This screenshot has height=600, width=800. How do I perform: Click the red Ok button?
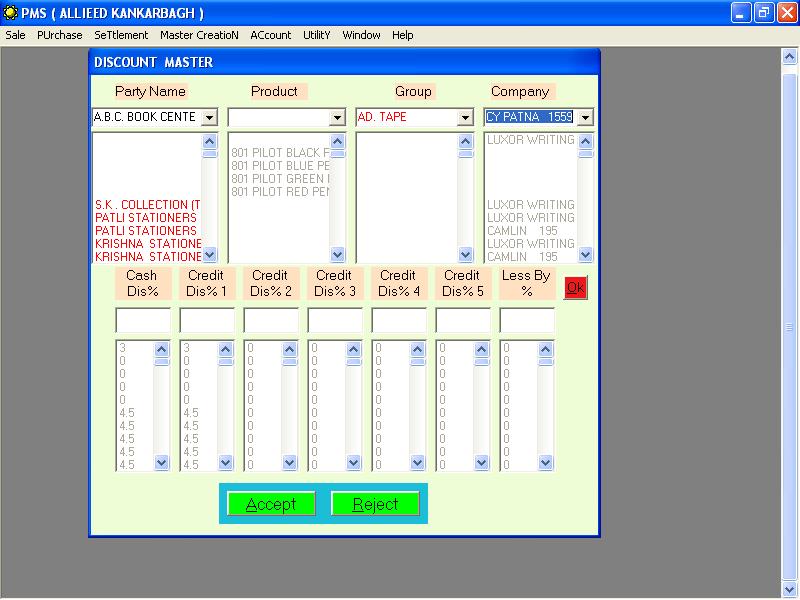click(575, 287)
